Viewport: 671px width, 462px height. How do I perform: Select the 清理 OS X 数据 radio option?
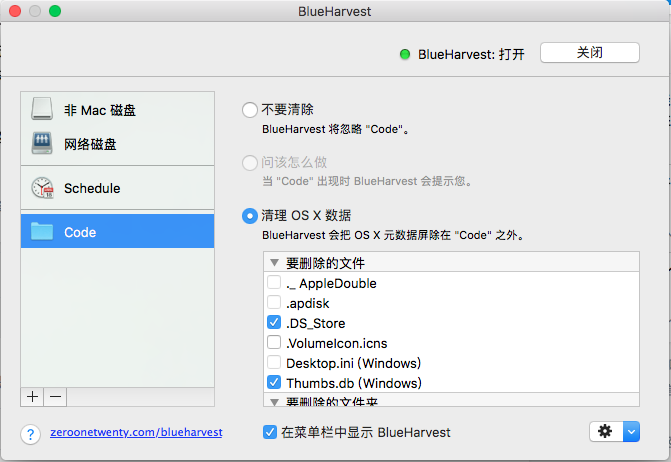point(249,216)
